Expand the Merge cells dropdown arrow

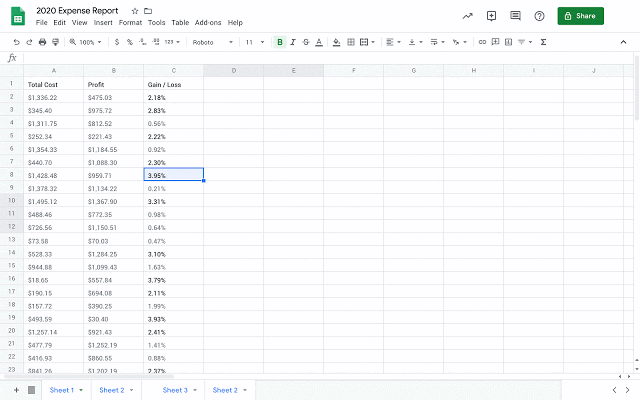click(373, 42)
